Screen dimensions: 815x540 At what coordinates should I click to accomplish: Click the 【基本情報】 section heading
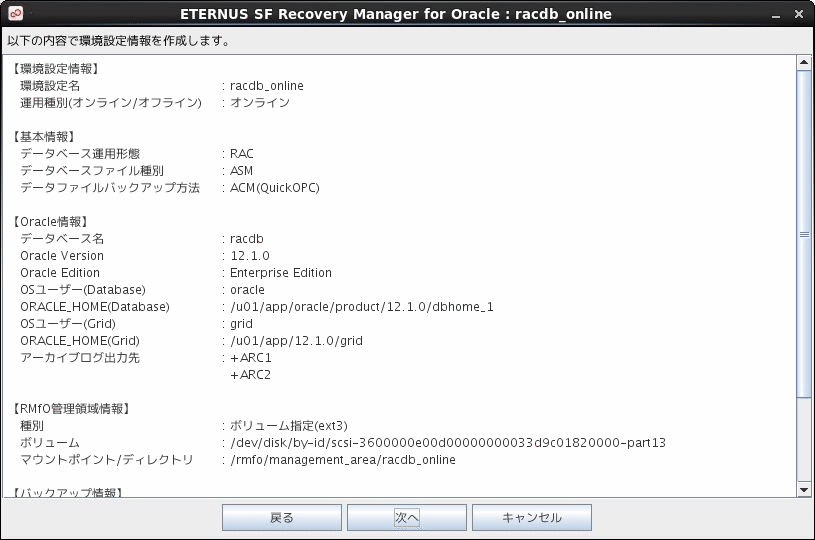(x=44, y=137)
